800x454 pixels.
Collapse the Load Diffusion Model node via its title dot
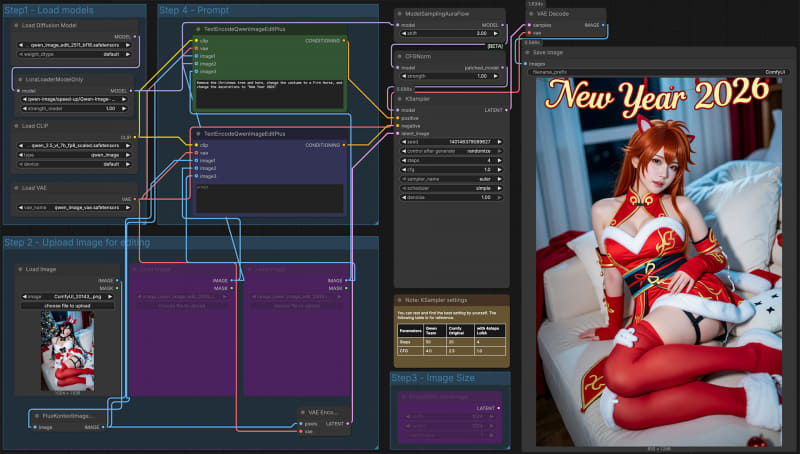click(16, 25)
